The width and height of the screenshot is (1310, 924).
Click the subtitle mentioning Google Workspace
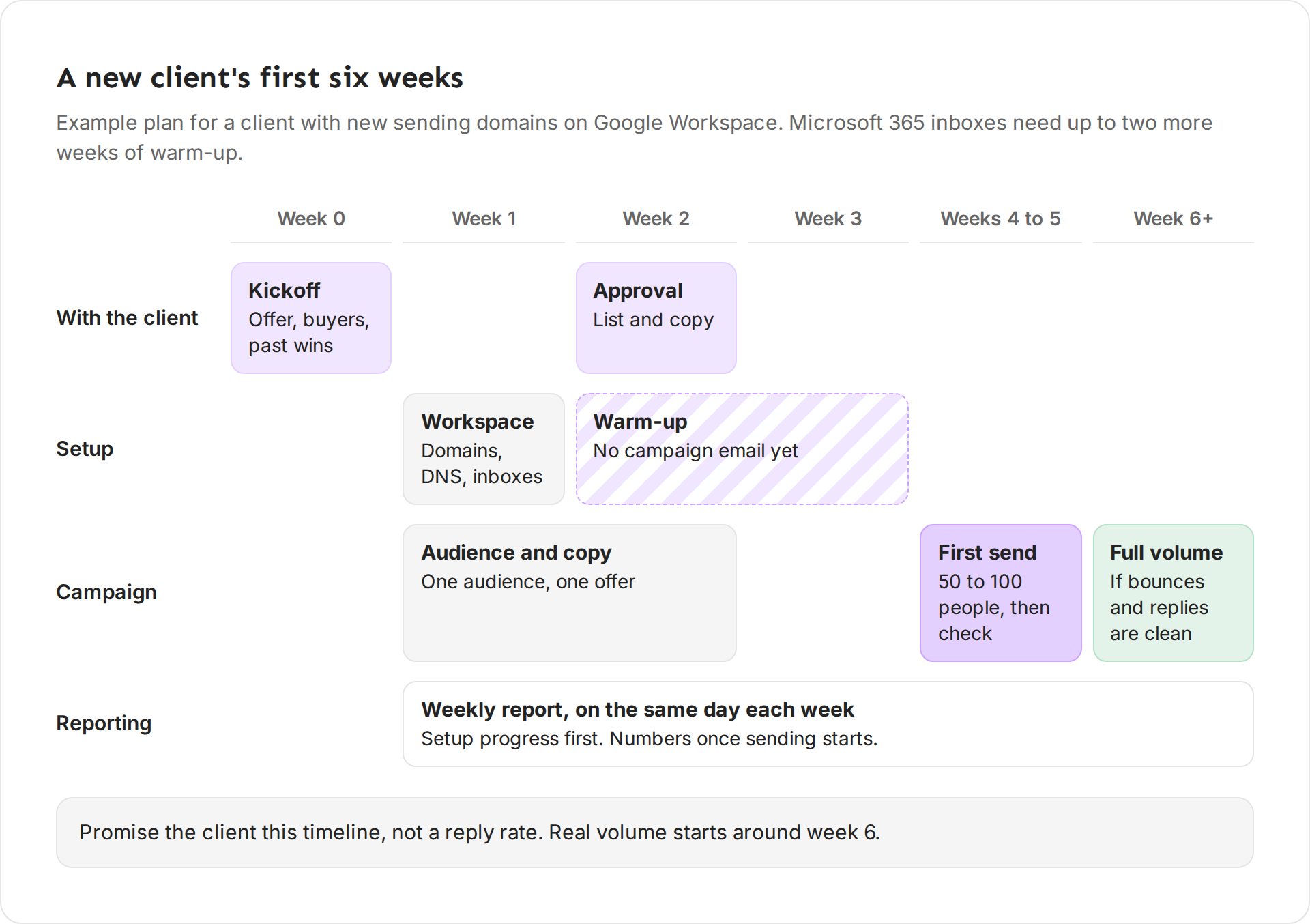click(x=635, y=137)
